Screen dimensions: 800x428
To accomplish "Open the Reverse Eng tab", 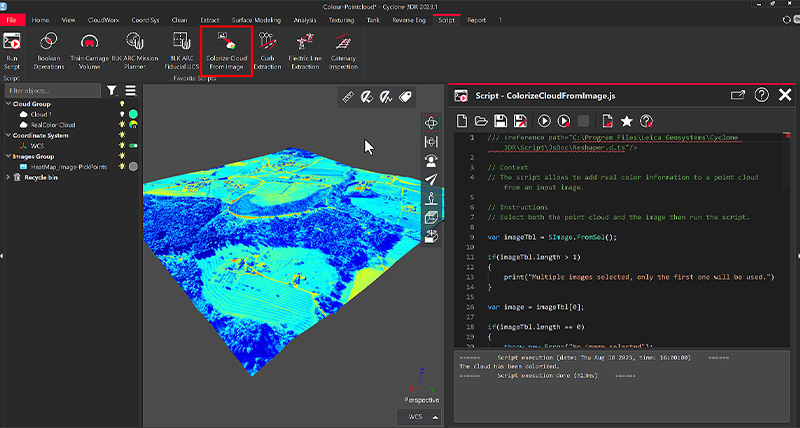I will (409, 20).
